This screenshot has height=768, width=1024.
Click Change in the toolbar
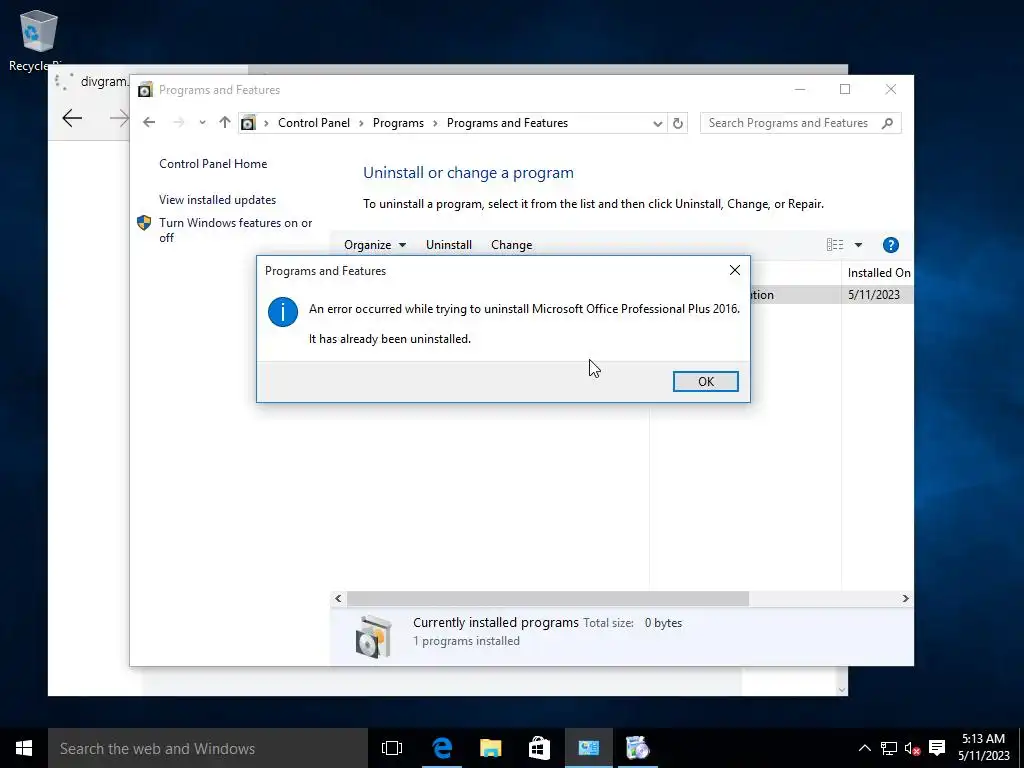tap(511, 245)
